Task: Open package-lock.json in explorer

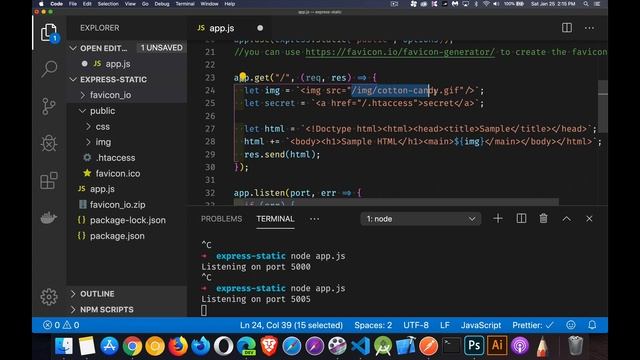Action: tap(127, 220)
